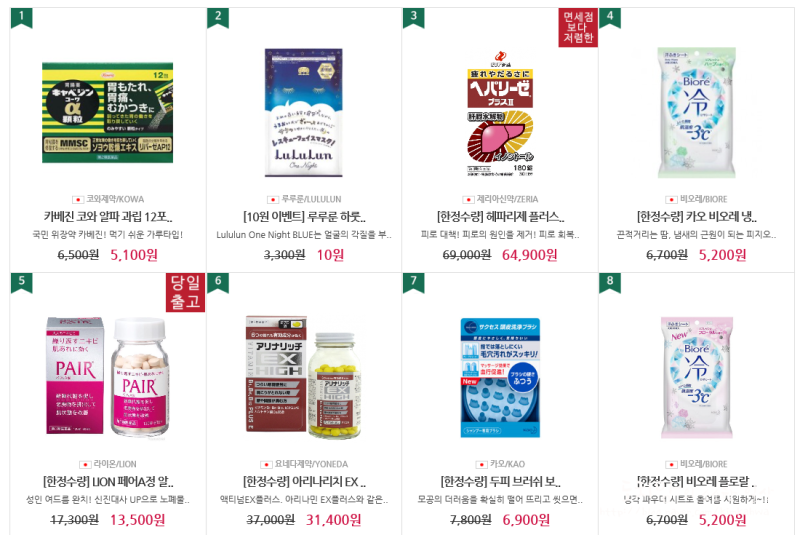Select the pink Biore floral sheet image

tap(696, 377)
